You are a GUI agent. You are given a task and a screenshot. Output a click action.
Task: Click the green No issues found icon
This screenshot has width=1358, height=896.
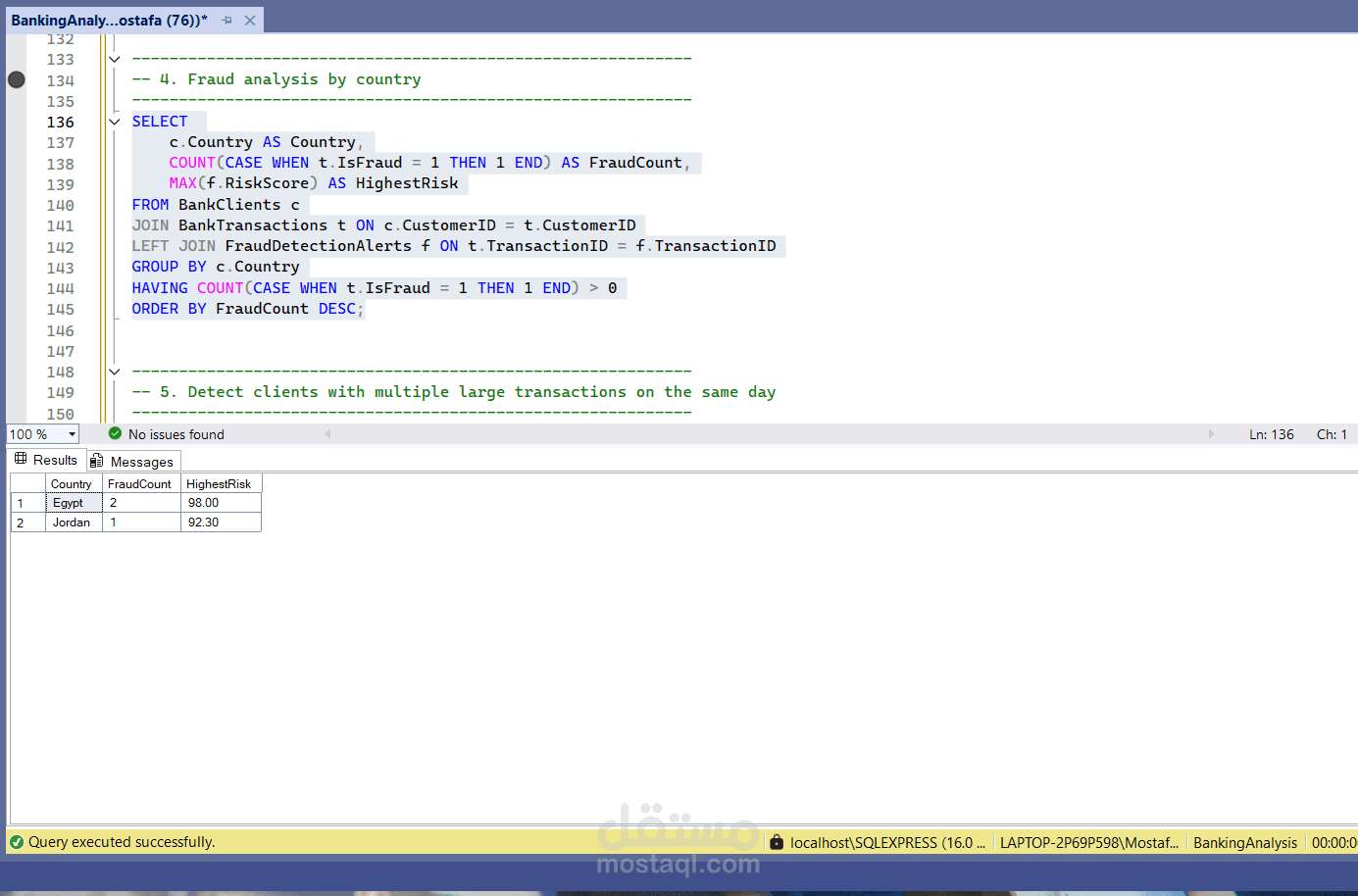(x=116, y=433)
